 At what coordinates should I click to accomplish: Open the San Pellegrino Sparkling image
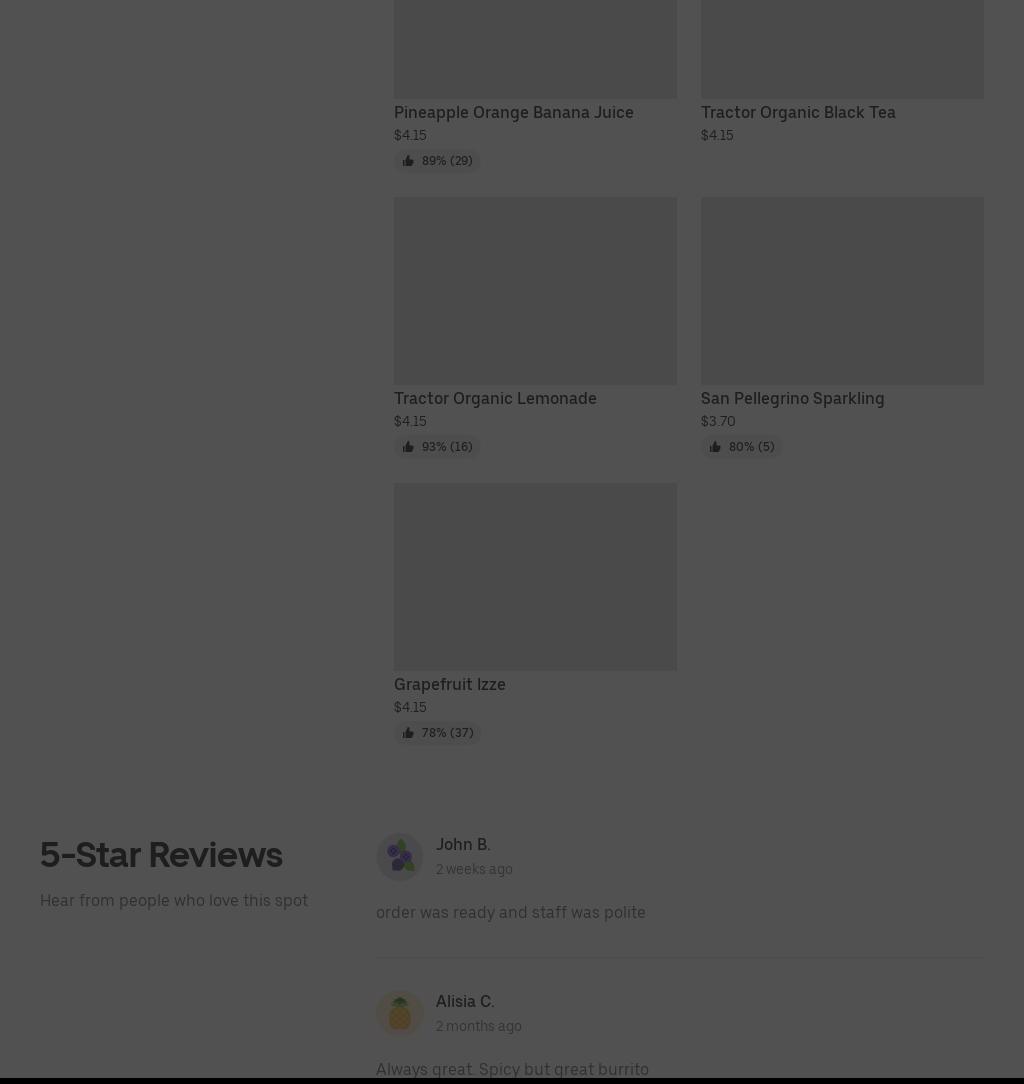click(842, 290)
